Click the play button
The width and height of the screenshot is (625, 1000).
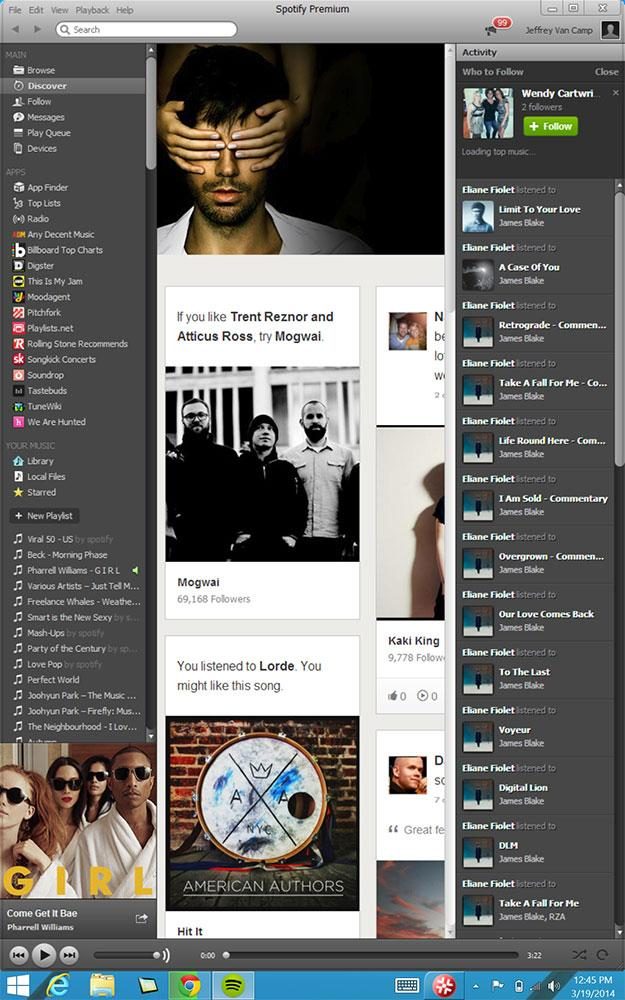tap(44, 955)
